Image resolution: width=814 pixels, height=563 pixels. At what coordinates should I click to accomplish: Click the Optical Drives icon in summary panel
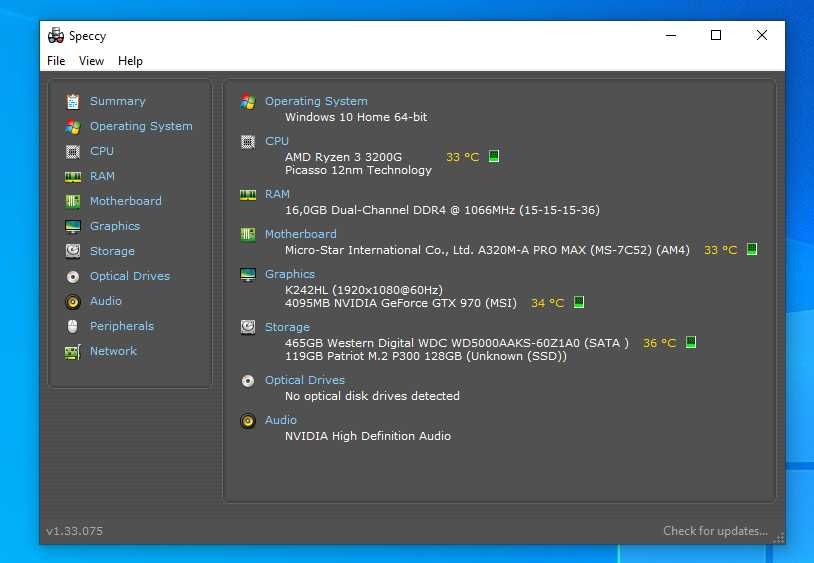tap(248, 381)
